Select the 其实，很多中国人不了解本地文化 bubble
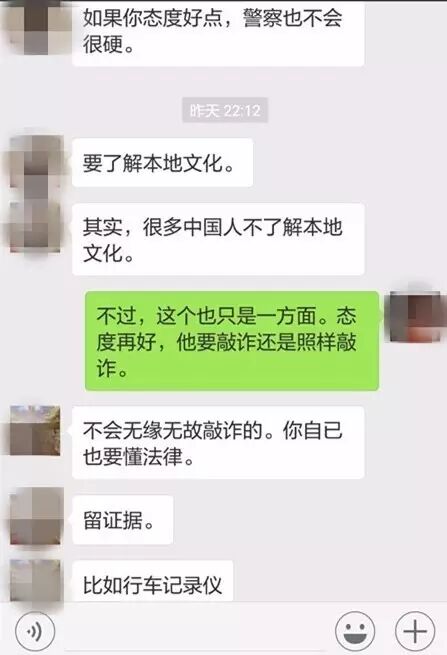447x655 pixels. [x=218, y=239]
